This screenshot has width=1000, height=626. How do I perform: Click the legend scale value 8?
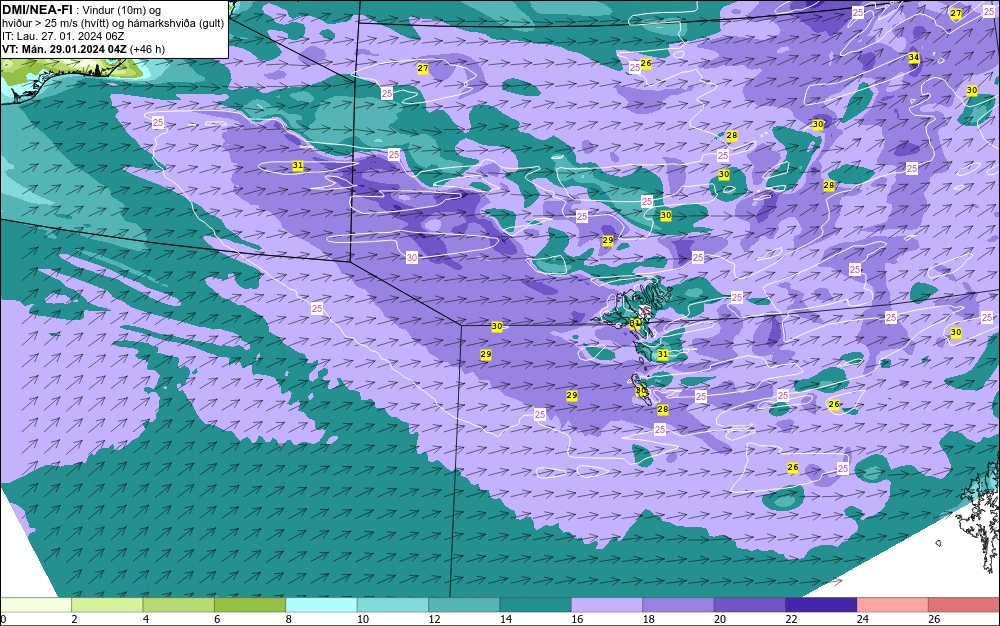[x=289, y=619]
